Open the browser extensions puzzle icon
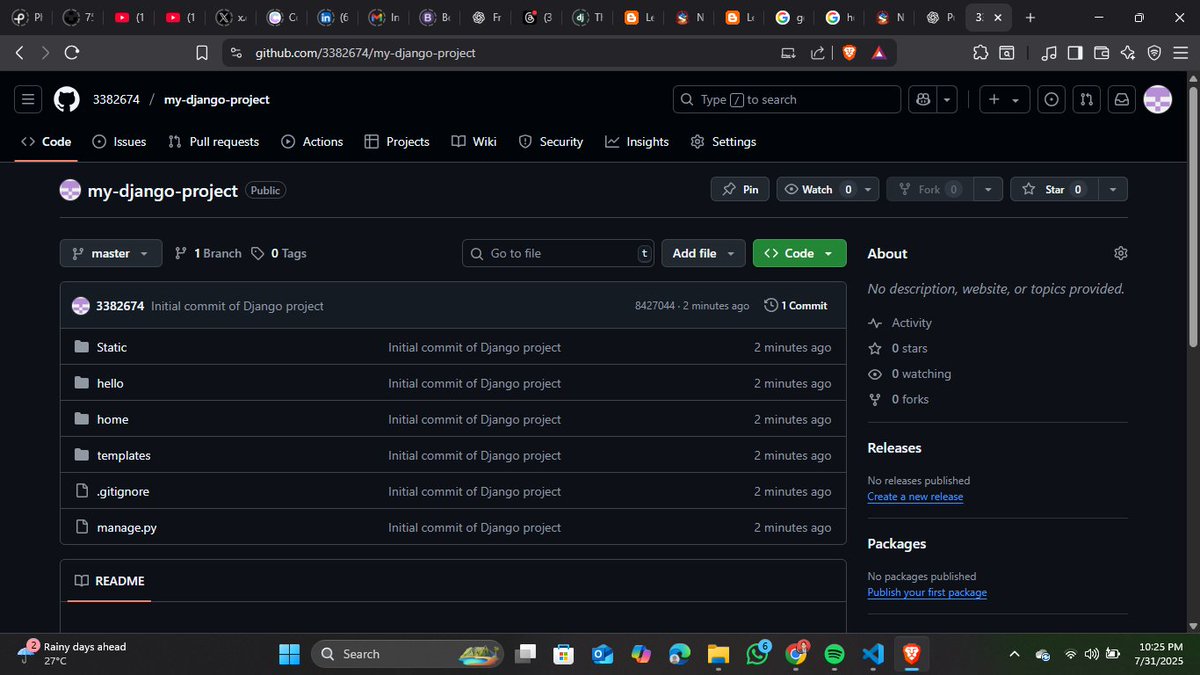 point(980,53)
